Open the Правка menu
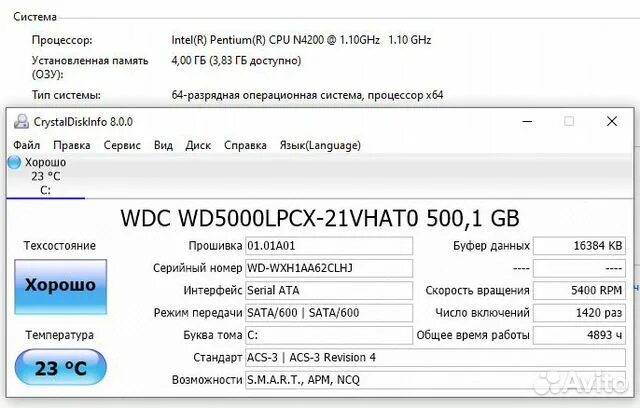This screenshot has height=408, width=640. point(72,145)
